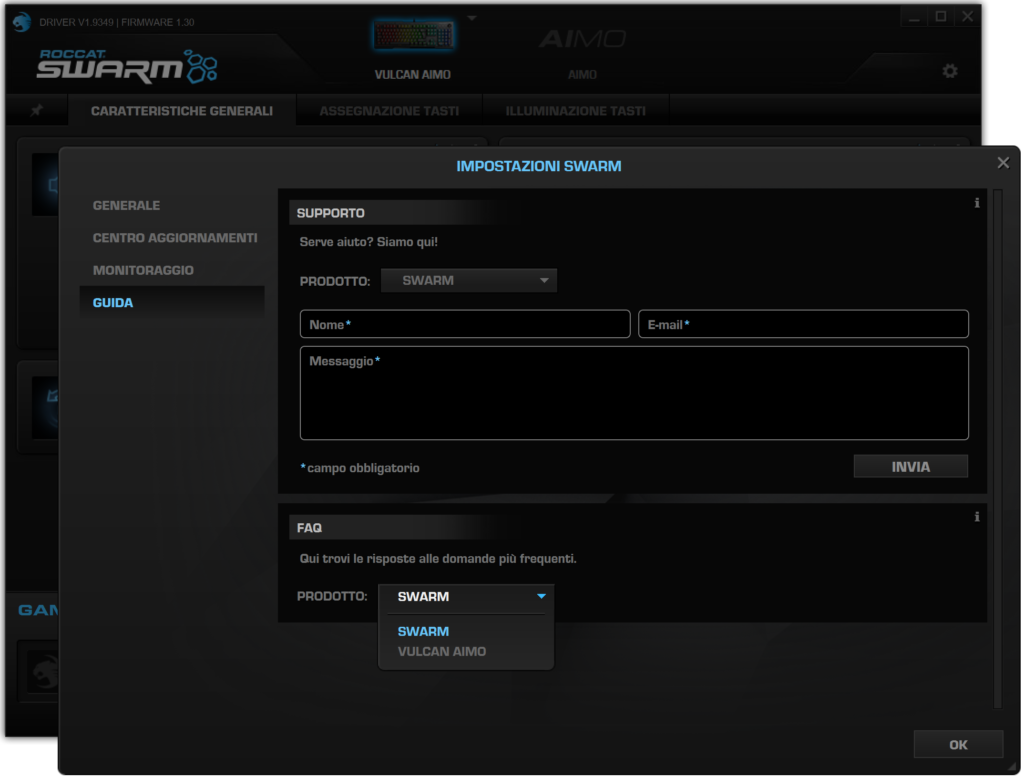Show info for Supporto panel
The width and height of the screenshot is (1024, 778).
[x=977, y=203]
